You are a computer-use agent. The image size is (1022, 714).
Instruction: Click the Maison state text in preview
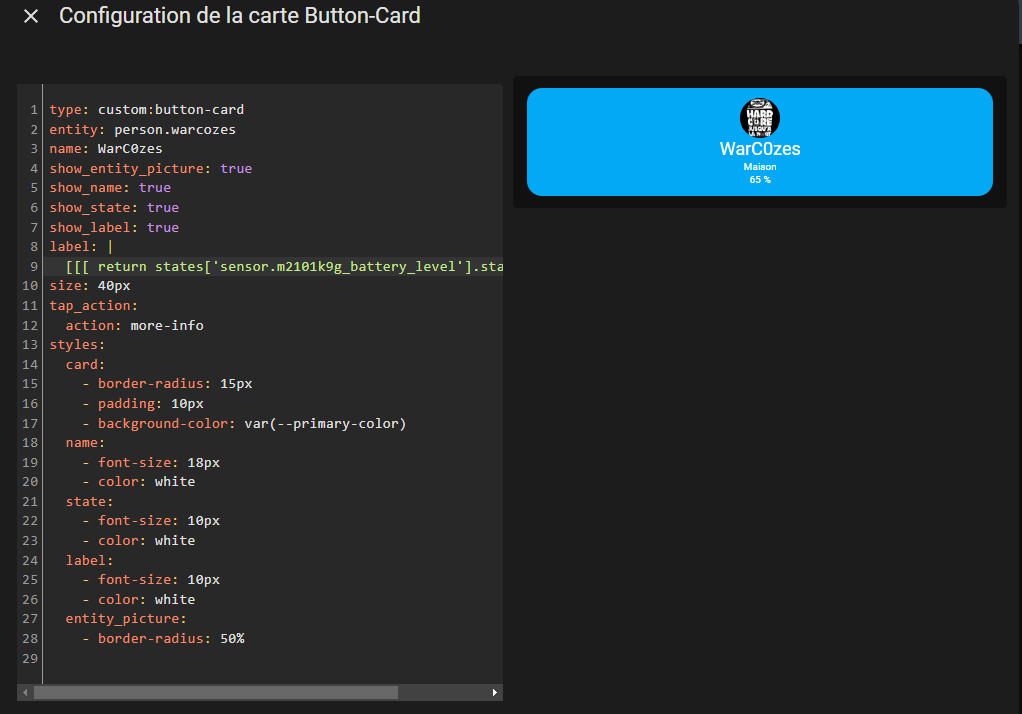[x=760, y=167]
